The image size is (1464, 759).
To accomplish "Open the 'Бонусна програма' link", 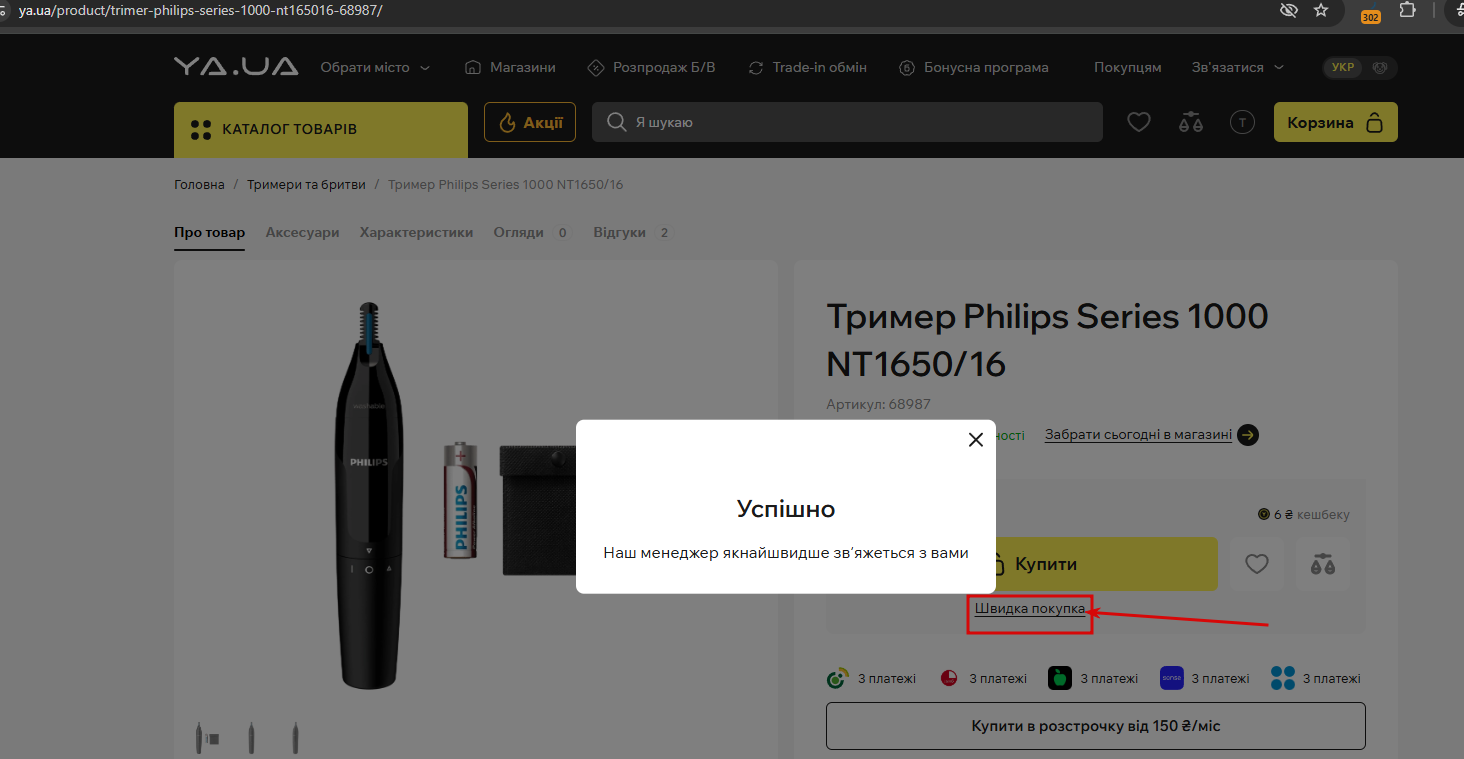I will click(973, 68).
